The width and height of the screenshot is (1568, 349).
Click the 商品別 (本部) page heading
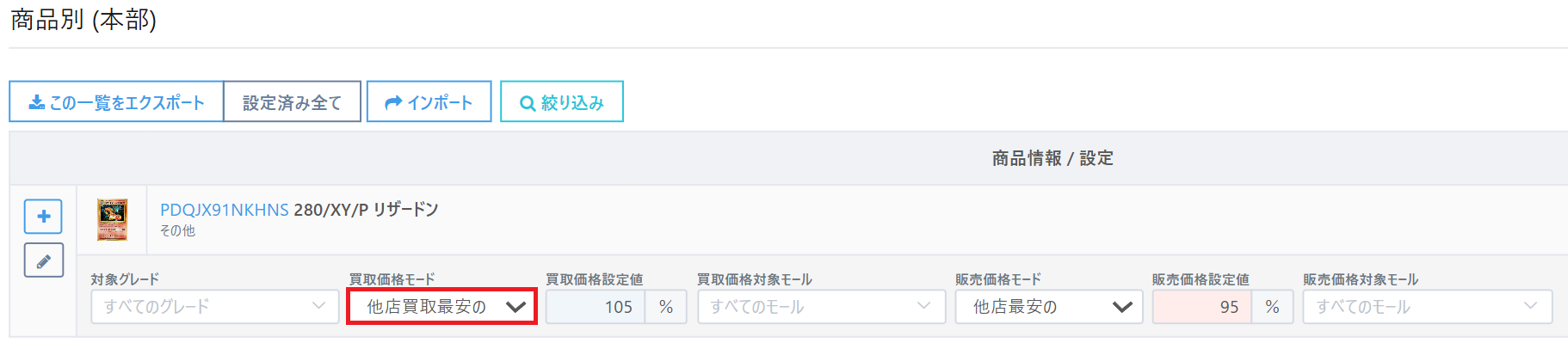pyautogui.click(x=83, y=20)
